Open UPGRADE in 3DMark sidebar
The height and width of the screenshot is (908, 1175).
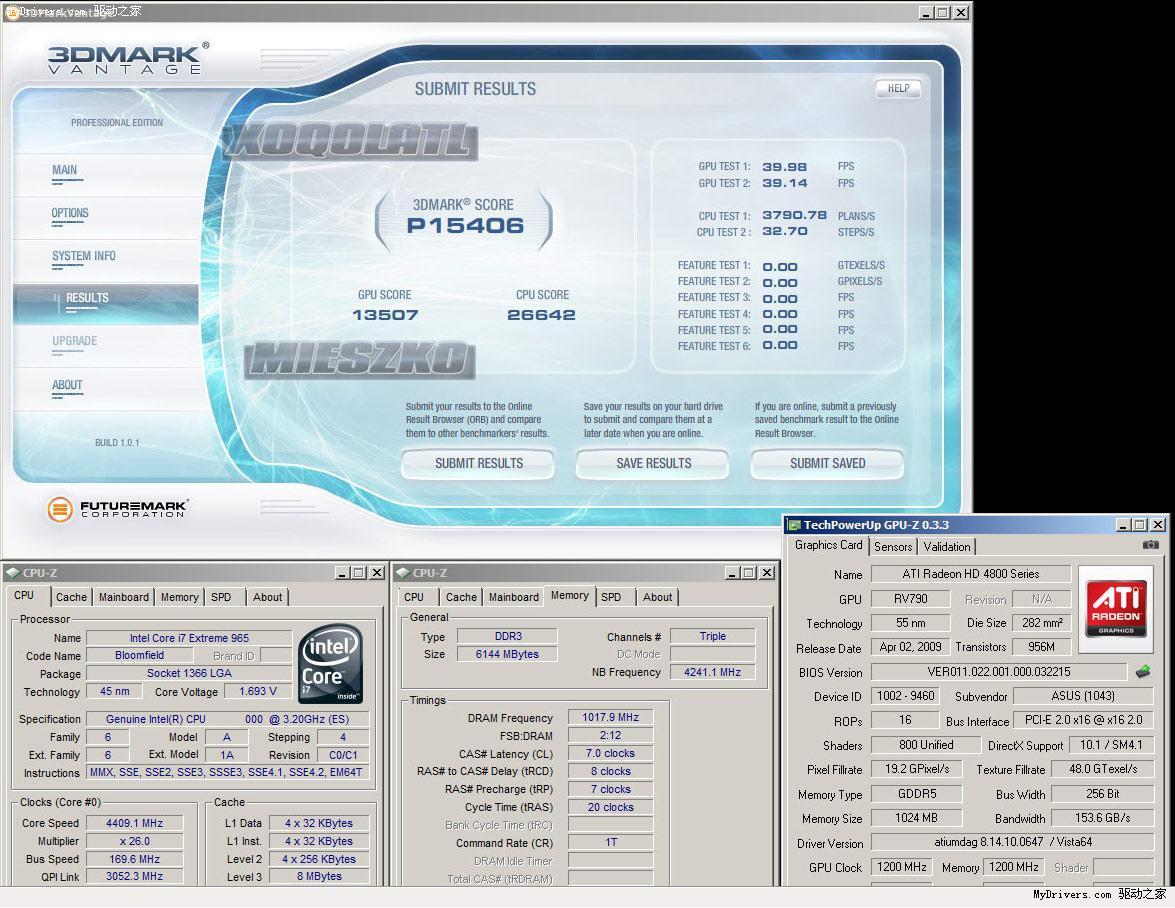tap(75, 341)
